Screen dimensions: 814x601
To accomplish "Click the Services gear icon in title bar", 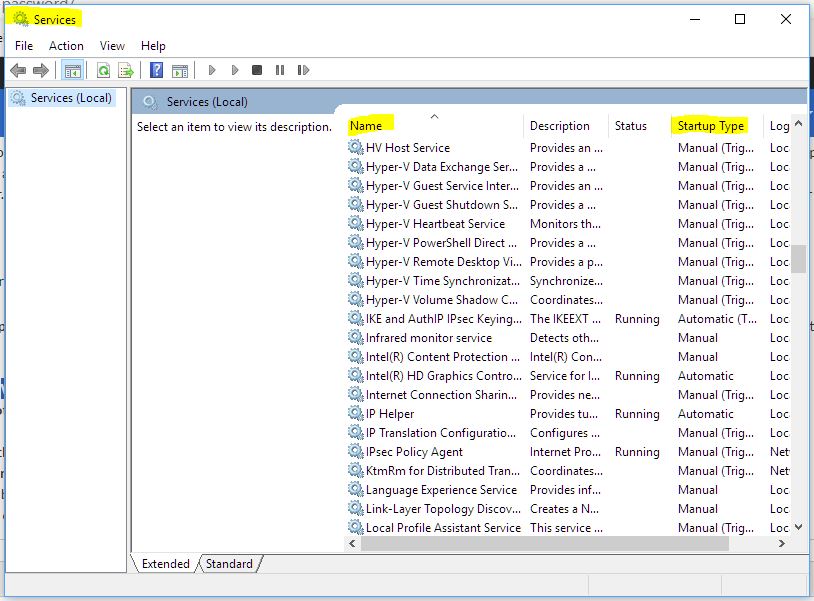I will [21, 19].
